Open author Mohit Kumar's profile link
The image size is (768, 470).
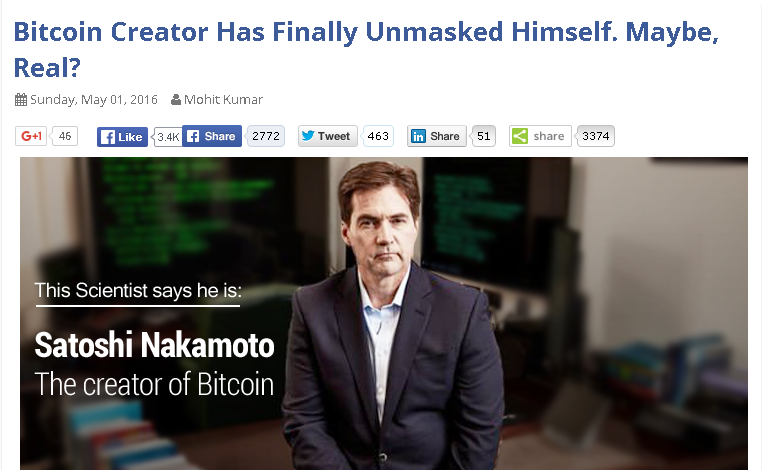click(x=223, y=100)
